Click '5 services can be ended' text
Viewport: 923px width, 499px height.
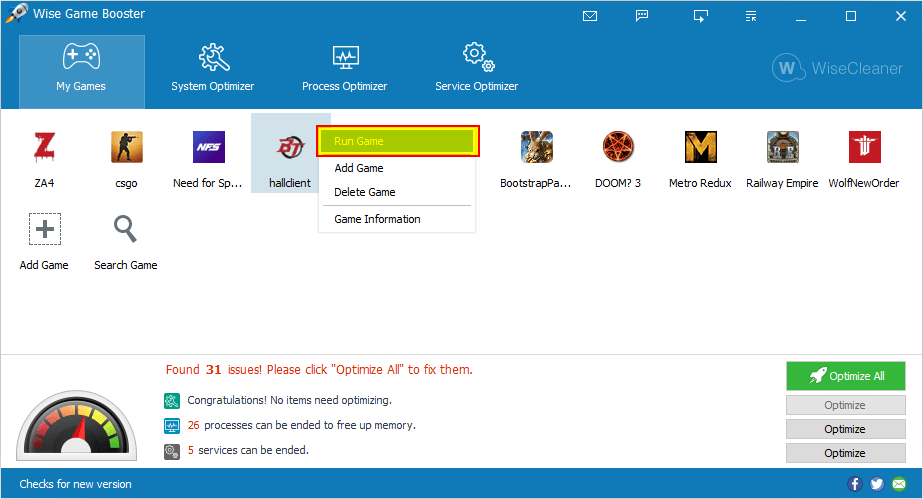click(x=248, y=450)
